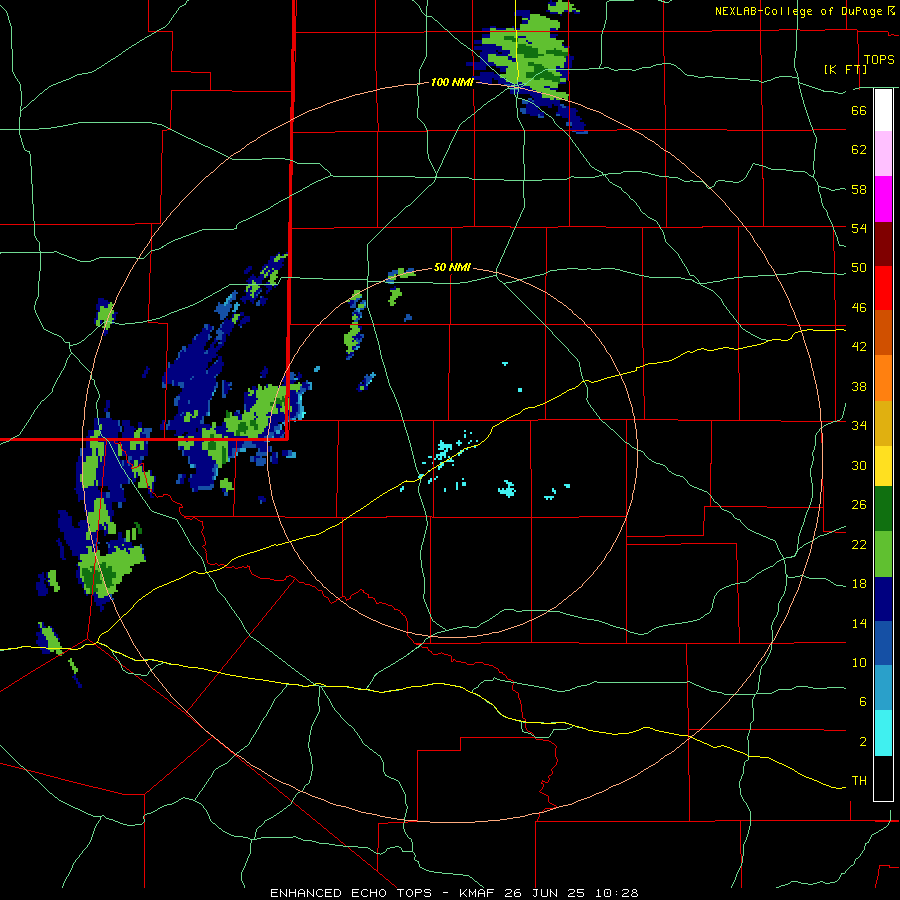Pick the magenta color block in legend
900x900 pixels.
[x=883, y=199]
